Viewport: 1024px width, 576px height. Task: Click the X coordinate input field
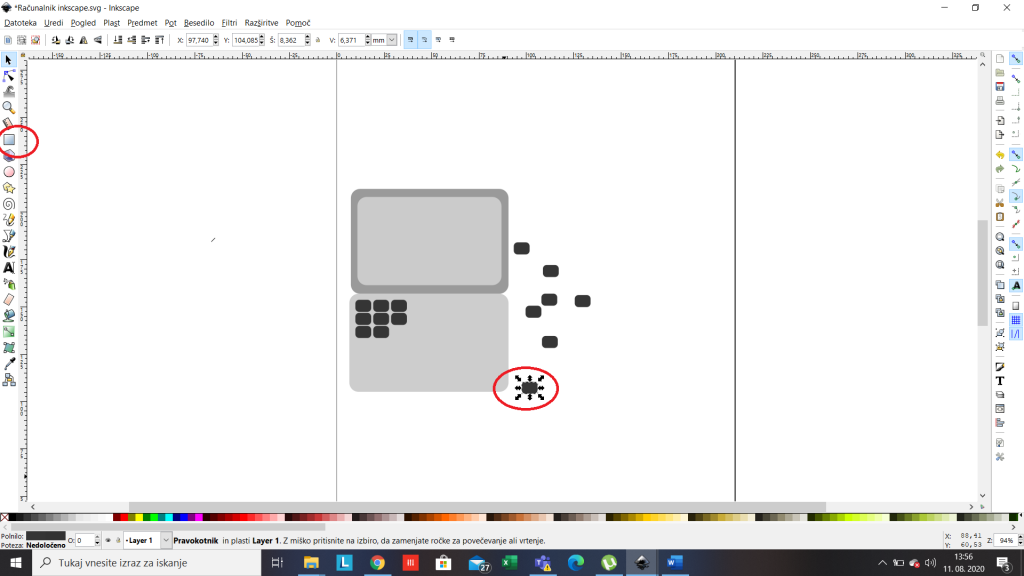pos(199,40)
